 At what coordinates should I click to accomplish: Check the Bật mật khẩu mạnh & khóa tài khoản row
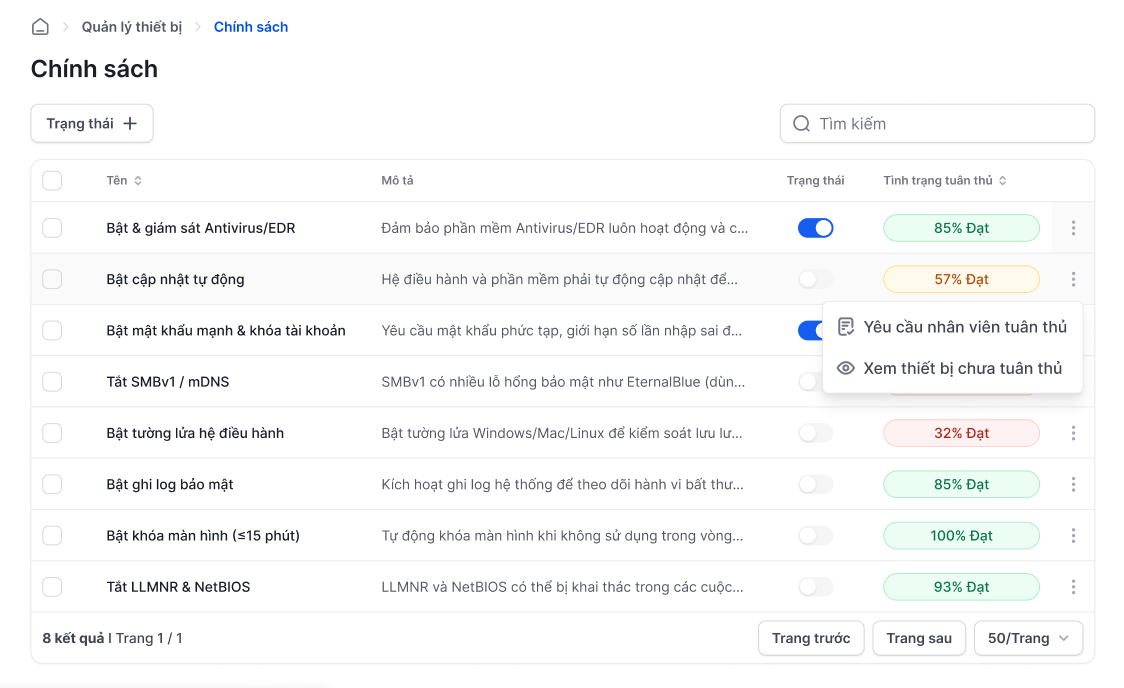(x=52, y=330)
